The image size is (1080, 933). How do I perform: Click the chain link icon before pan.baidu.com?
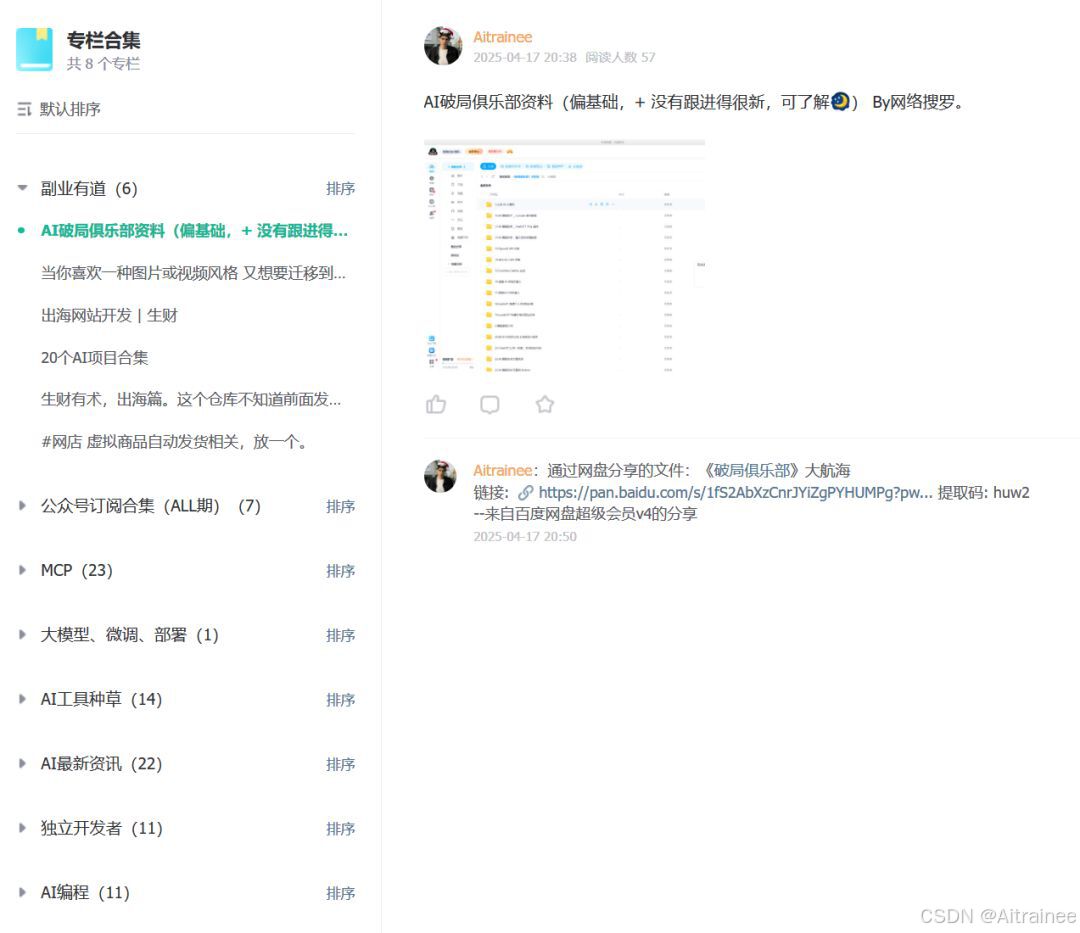(x=526, y=492)
